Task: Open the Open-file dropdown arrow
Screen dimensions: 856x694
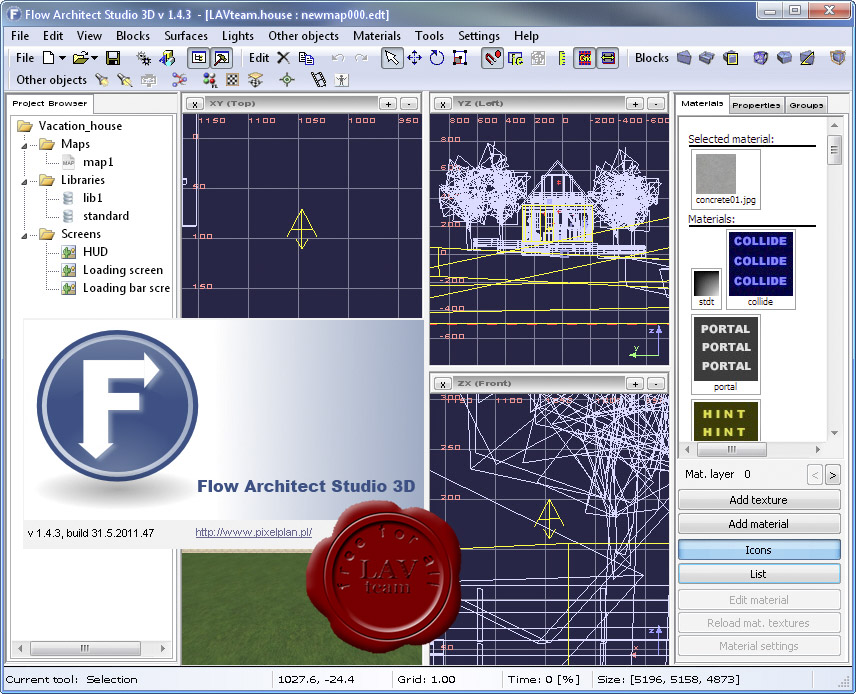Action: click(94, 58)
